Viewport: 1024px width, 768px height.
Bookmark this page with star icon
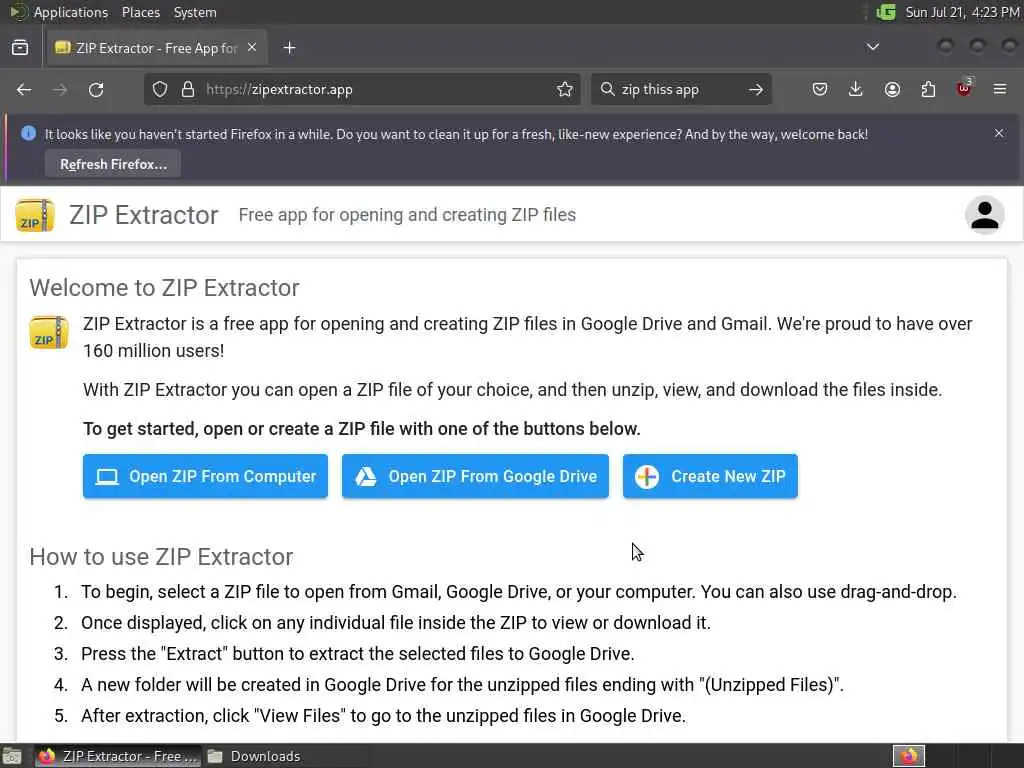565,89
